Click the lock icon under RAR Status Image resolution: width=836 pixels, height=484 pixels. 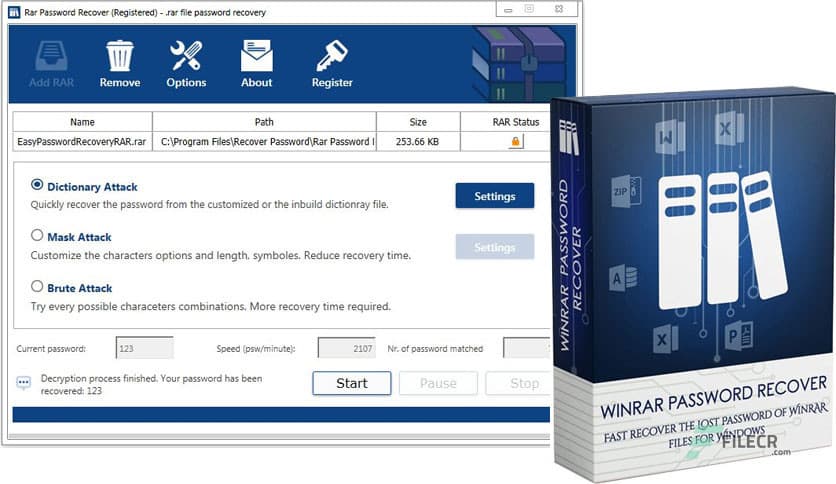[515, 142]
